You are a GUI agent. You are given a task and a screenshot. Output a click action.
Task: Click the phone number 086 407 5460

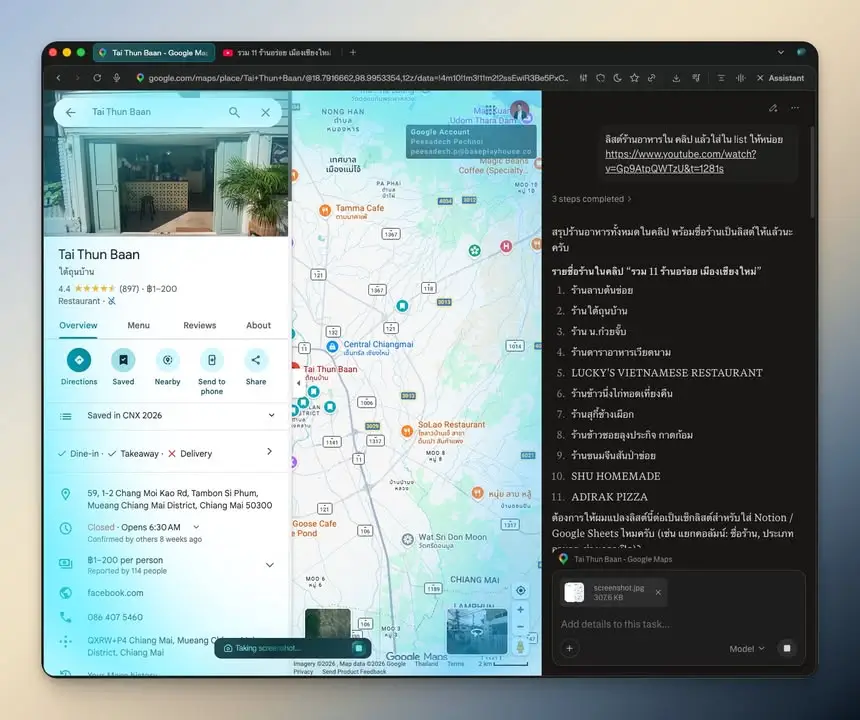click(x=115, y=617)
